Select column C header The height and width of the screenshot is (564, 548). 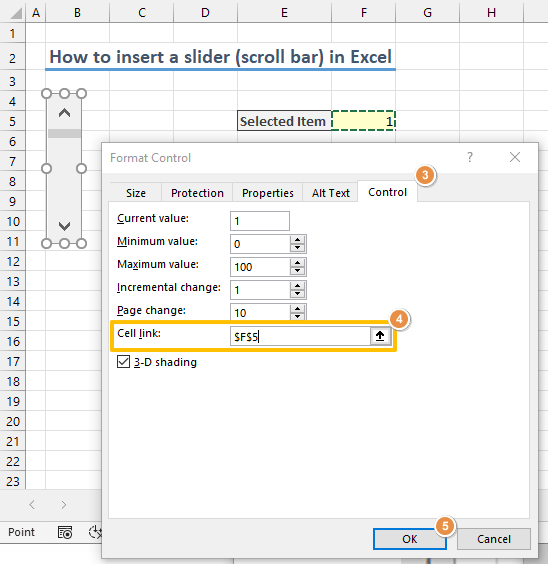tap(142, 12)
